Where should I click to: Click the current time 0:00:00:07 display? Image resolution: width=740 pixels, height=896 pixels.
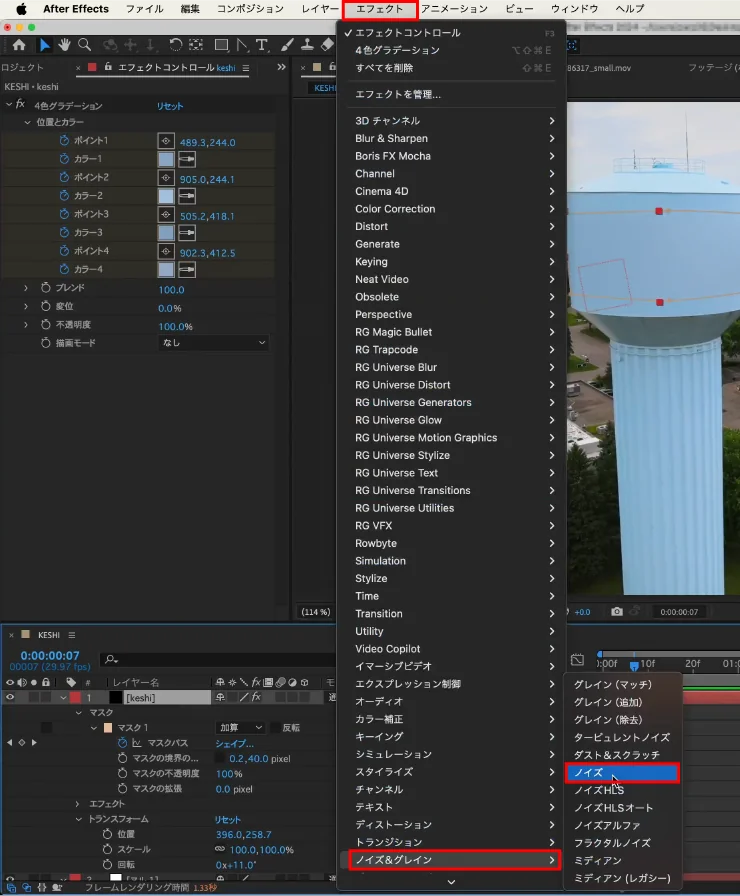[50, 655]
